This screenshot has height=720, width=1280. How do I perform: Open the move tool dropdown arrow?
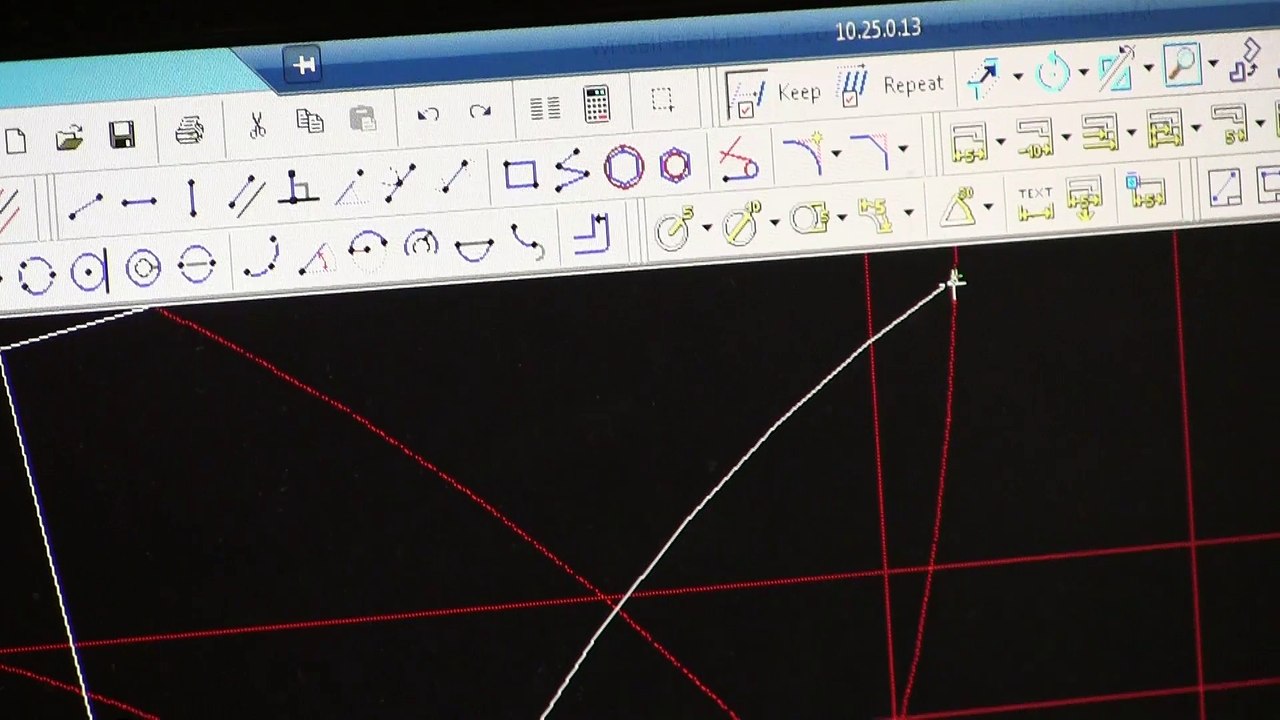click(x=1017, y=76)
